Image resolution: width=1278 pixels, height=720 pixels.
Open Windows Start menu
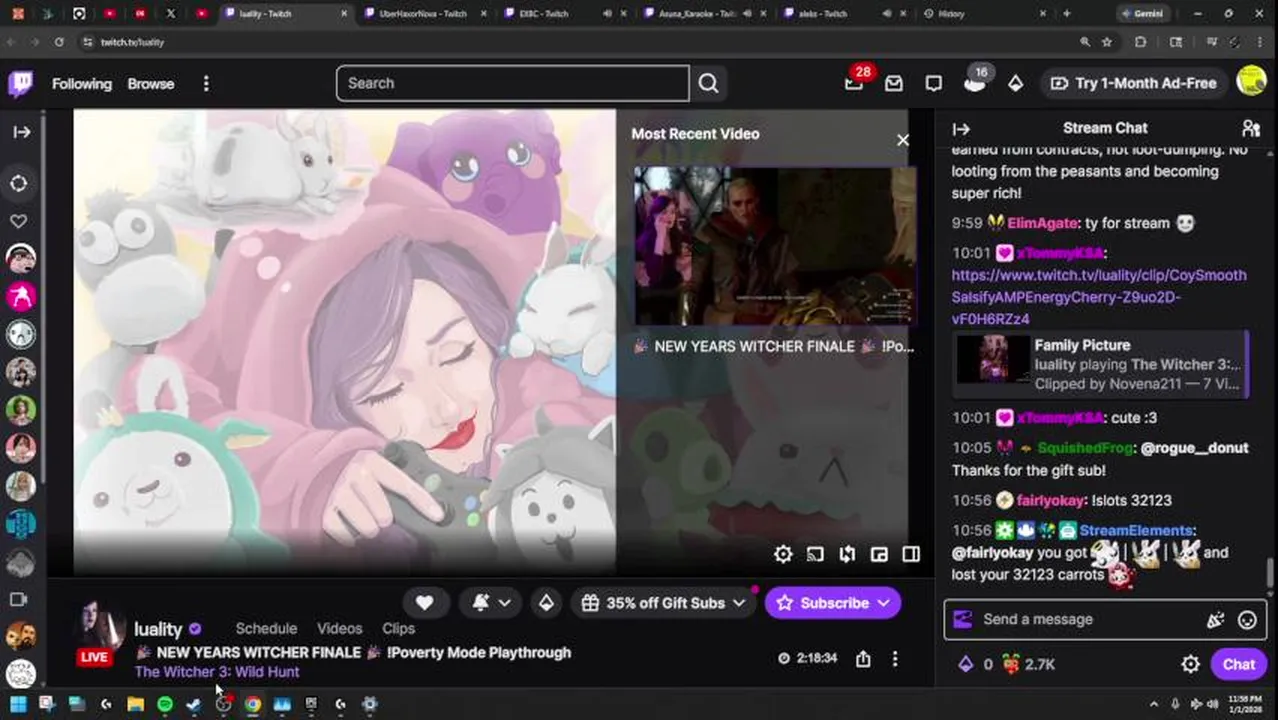click(17, 704)
